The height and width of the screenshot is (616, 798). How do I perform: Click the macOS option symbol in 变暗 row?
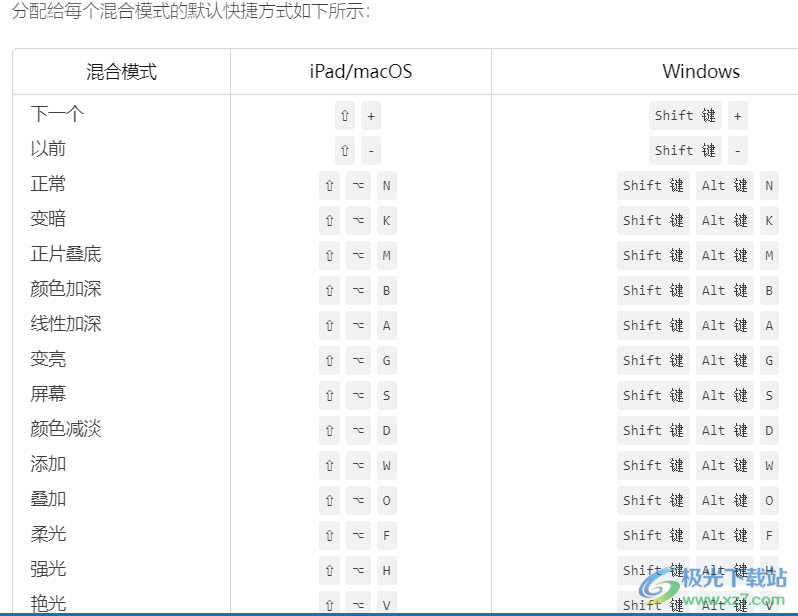[x=357, y=221]
